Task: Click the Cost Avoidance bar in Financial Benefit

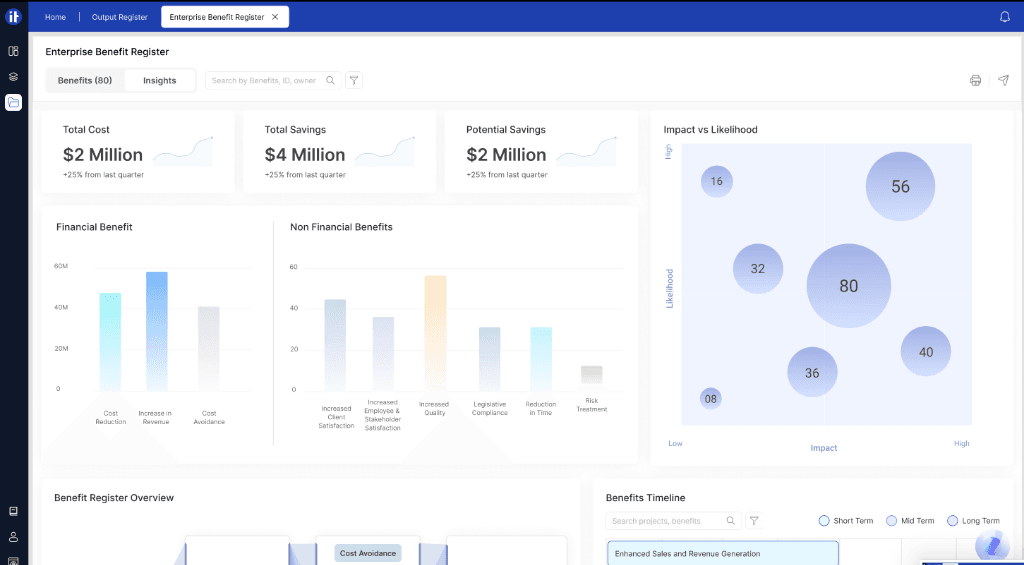Action: click(209, 349)
